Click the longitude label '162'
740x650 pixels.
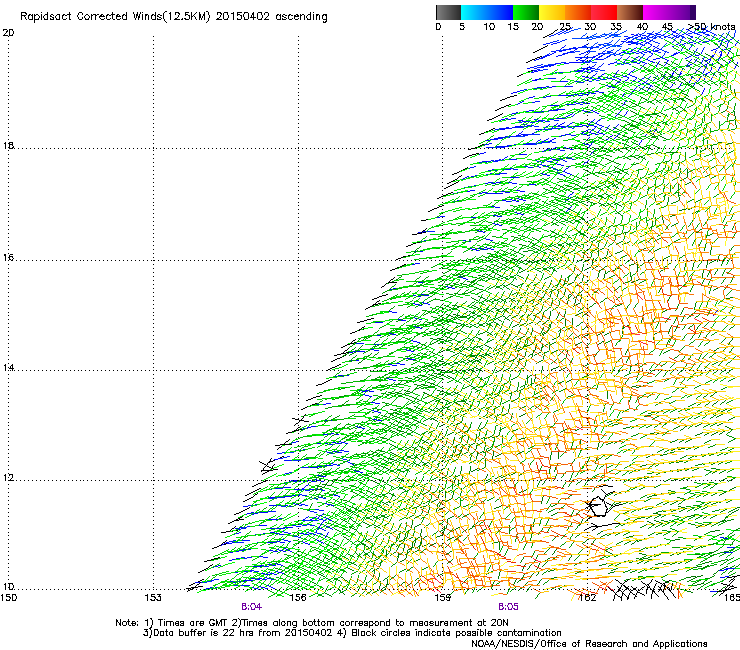[x=588, y=598]
